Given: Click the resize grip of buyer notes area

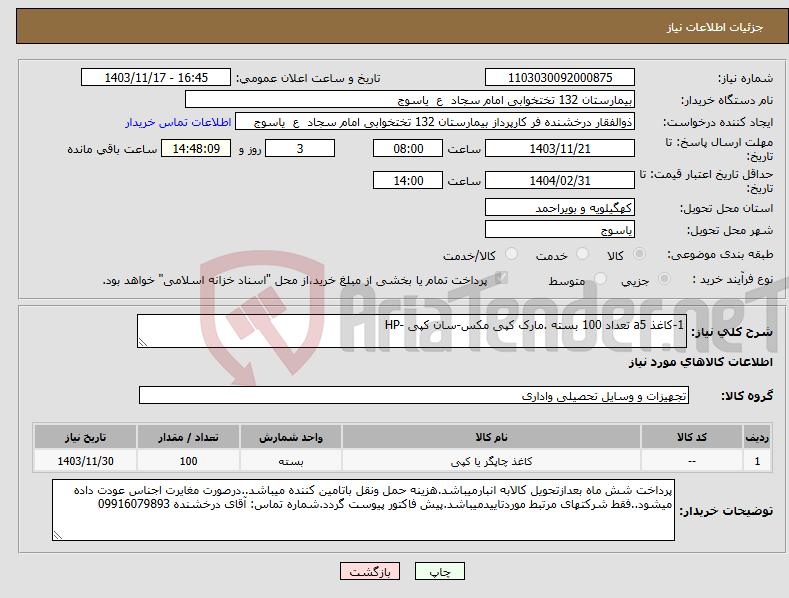Looking at the screenshot, I should [x=58, y=535].
